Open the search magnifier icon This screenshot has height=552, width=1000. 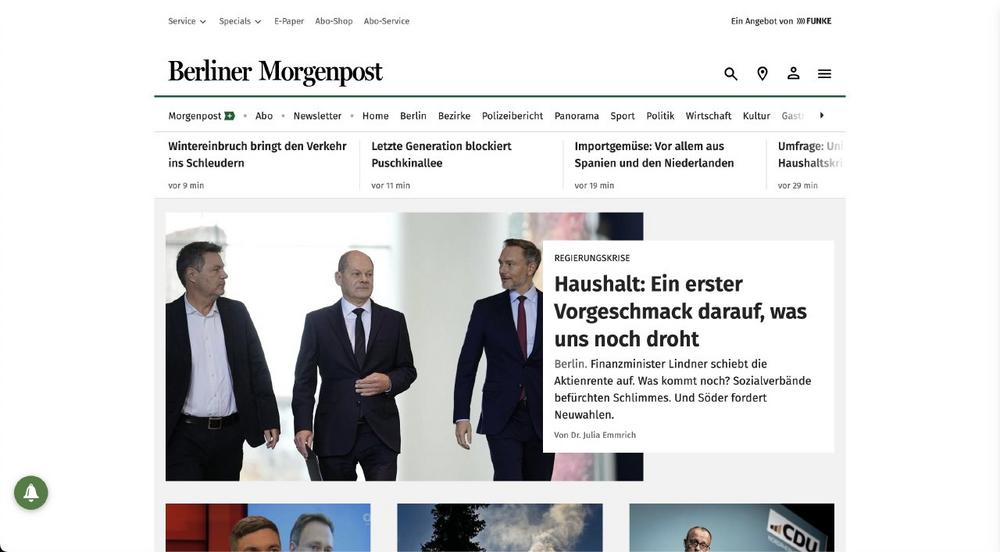(x=731, y=74)
